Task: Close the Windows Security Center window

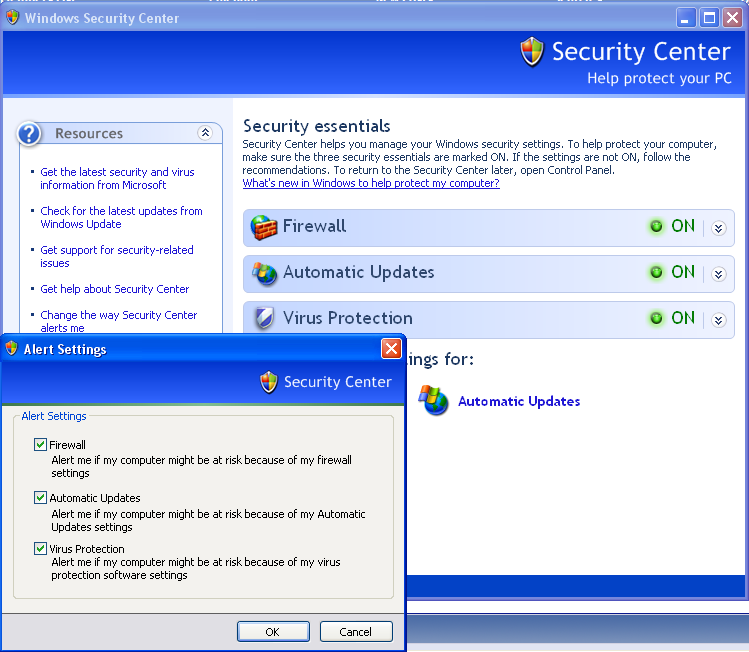Action: (732, 18)
